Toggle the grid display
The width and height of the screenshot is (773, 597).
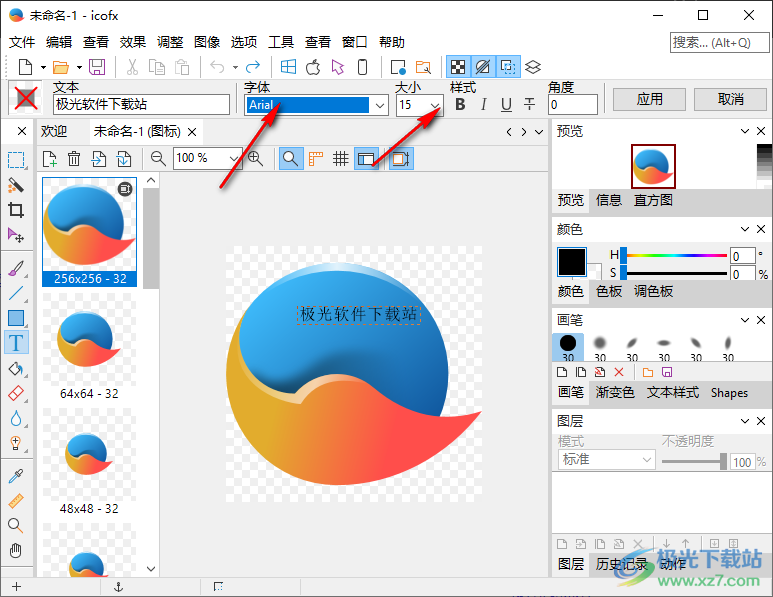[341, 159]
